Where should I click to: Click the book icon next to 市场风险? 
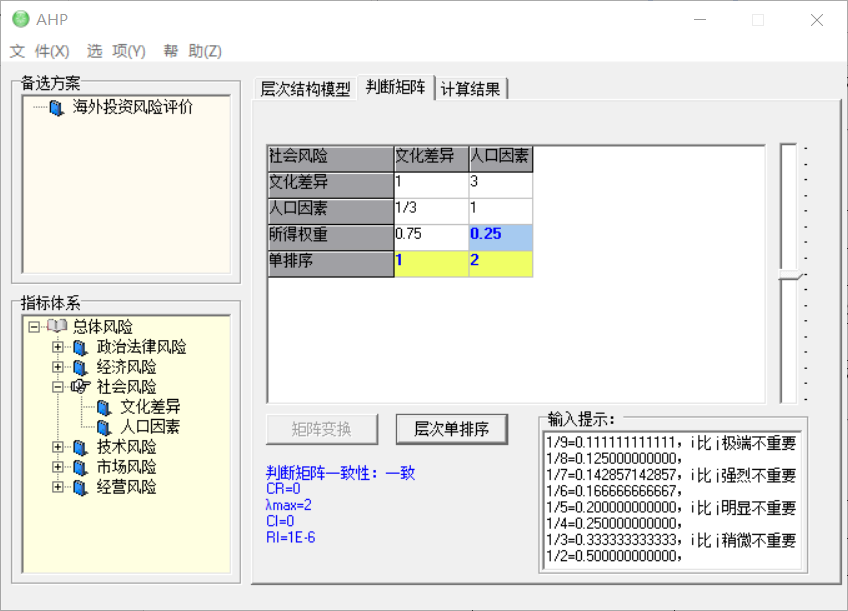click(x=80, y=468)
